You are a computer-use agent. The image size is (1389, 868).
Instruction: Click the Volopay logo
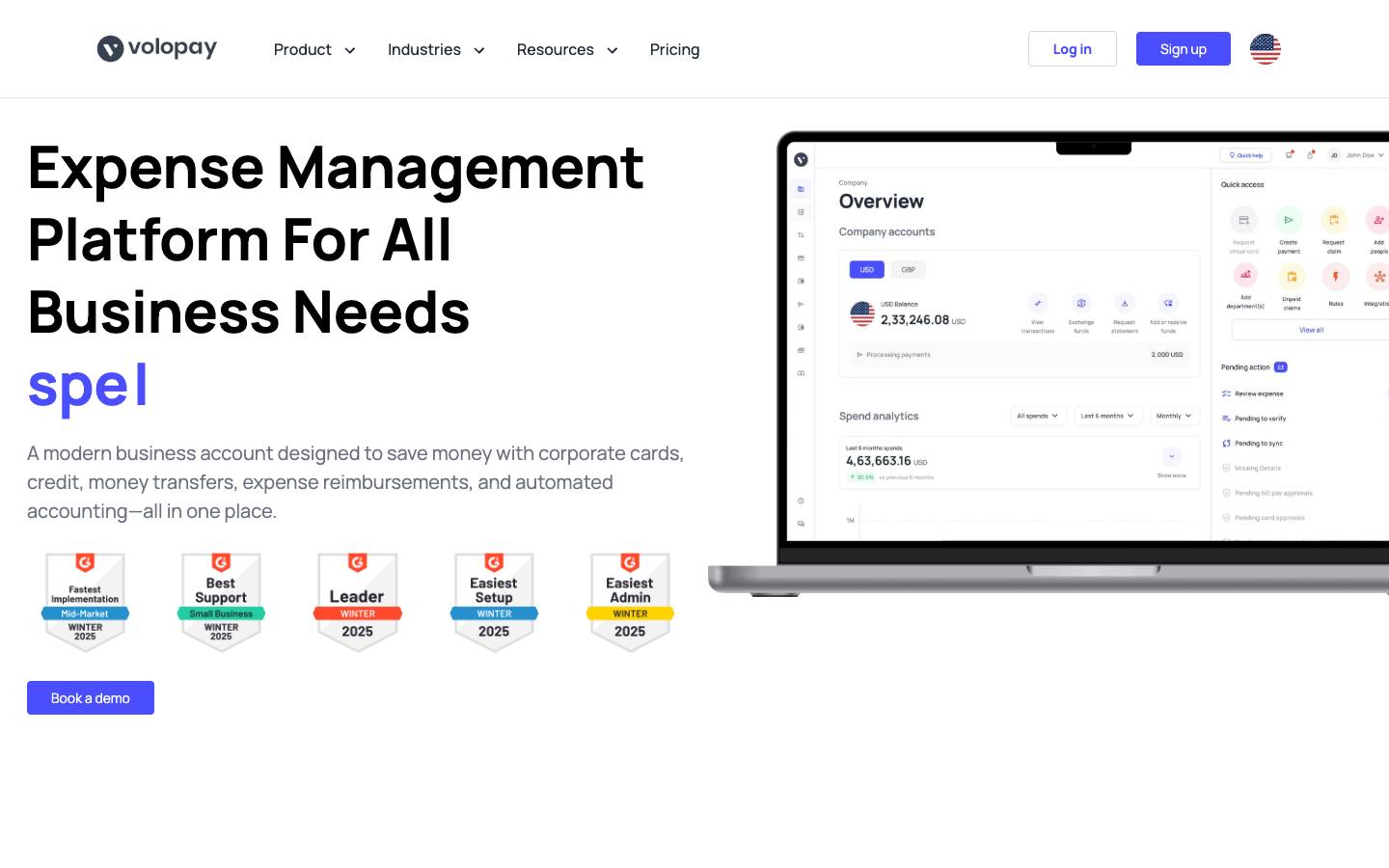(x=157, y=48)
